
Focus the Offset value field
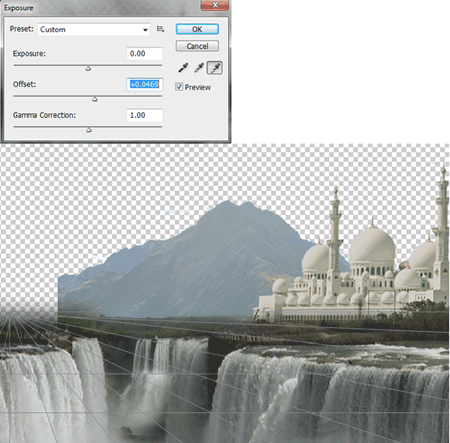pos(145,84)
